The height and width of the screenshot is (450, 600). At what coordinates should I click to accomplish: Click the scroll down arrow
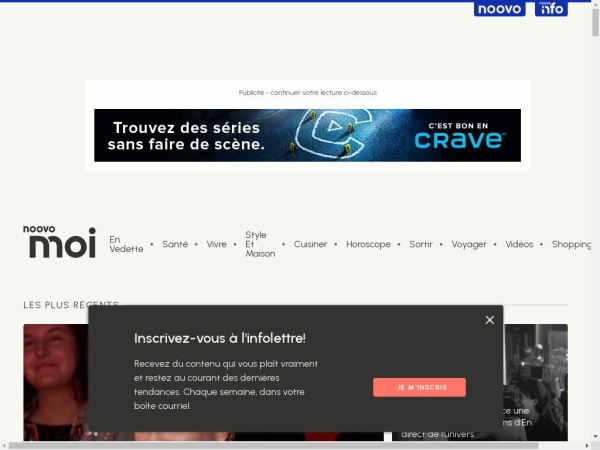click(595, 437)
